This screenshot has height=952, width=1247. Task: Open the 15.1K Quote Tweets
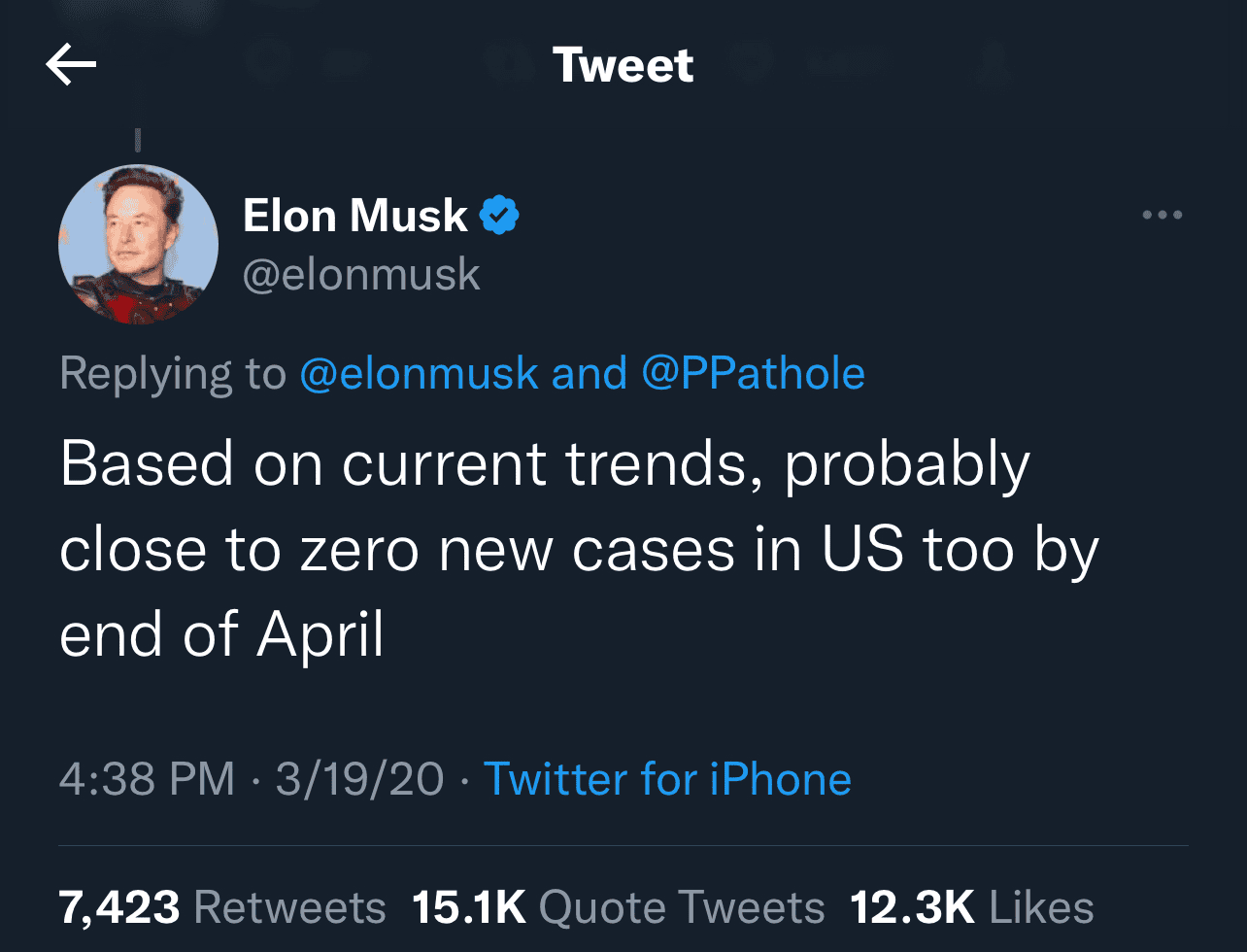pyautogui.click(x=620, y=905)
